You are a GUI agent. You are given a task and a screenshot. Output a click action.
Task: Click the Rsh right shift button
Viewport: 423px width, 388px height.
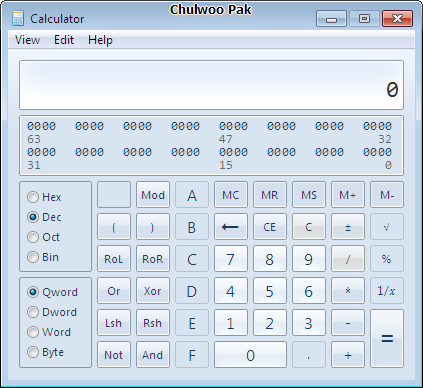pyautogui.click(x=153, y=323)
